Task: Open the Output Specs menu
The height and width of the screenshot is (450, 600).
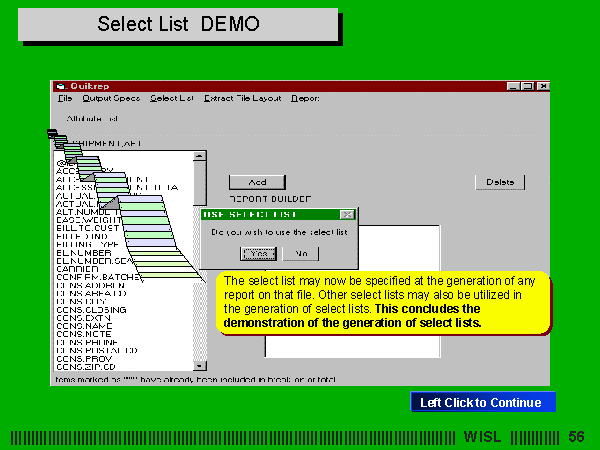Action: click(x=111, y=99)
